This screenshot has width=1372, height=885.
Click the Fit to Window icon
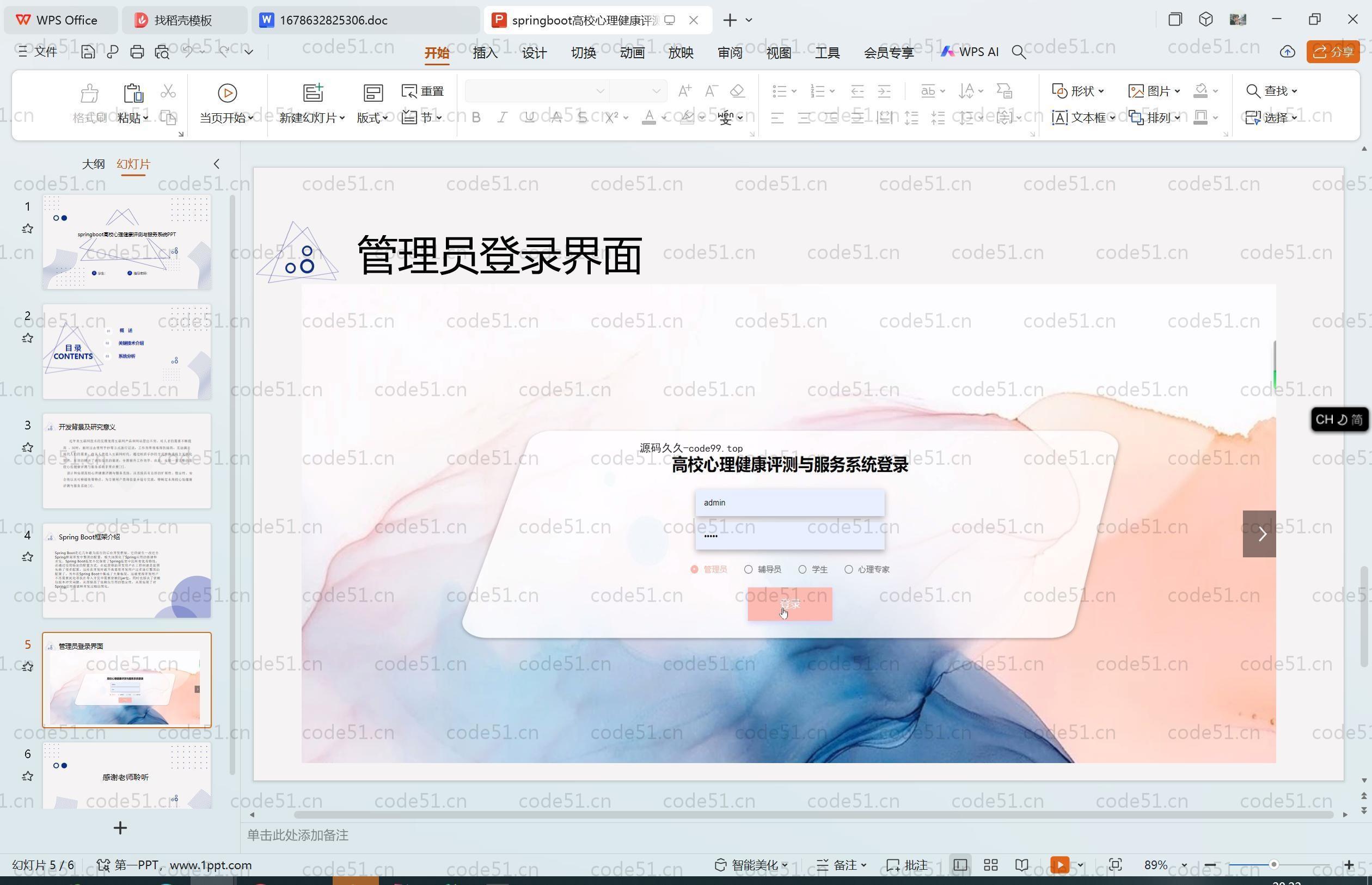click(1116, 865)
